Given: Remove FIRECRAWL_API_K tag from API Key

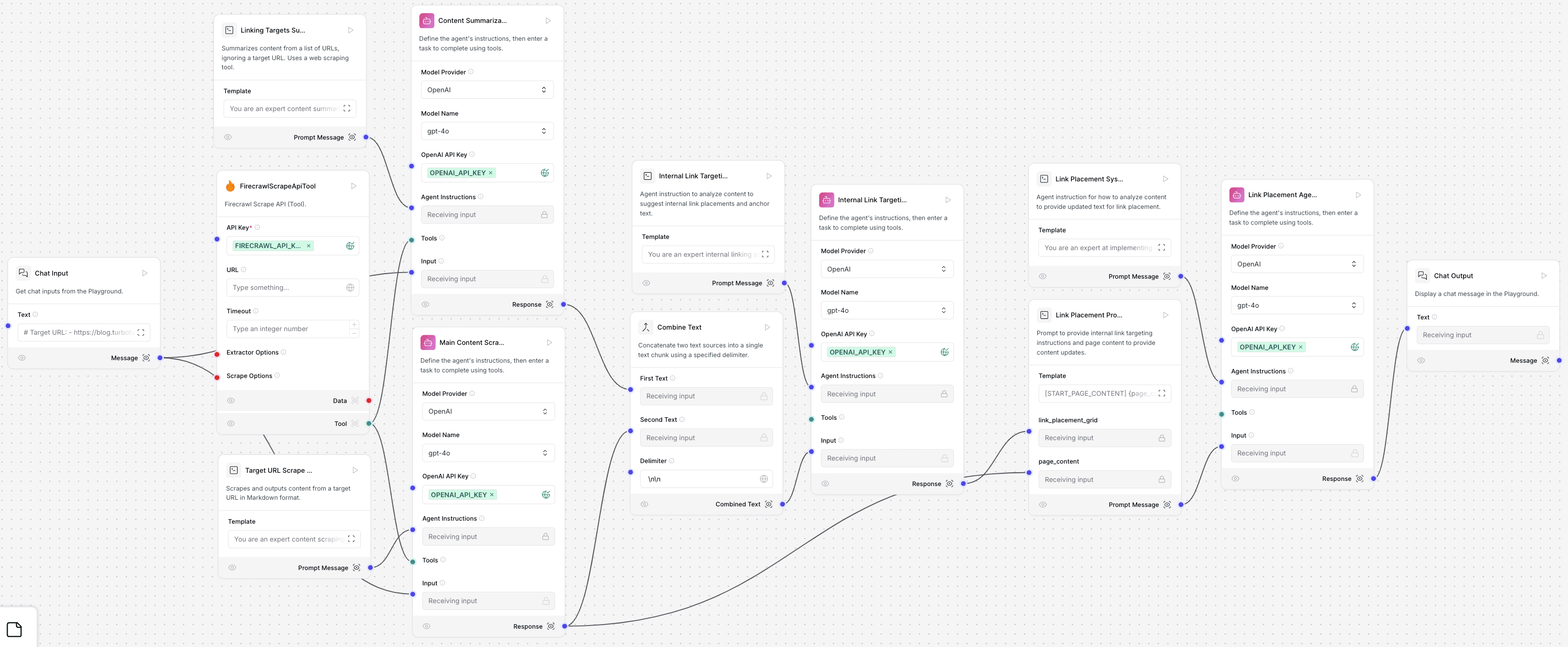Looking at the screenshot, I should point(308,246).
